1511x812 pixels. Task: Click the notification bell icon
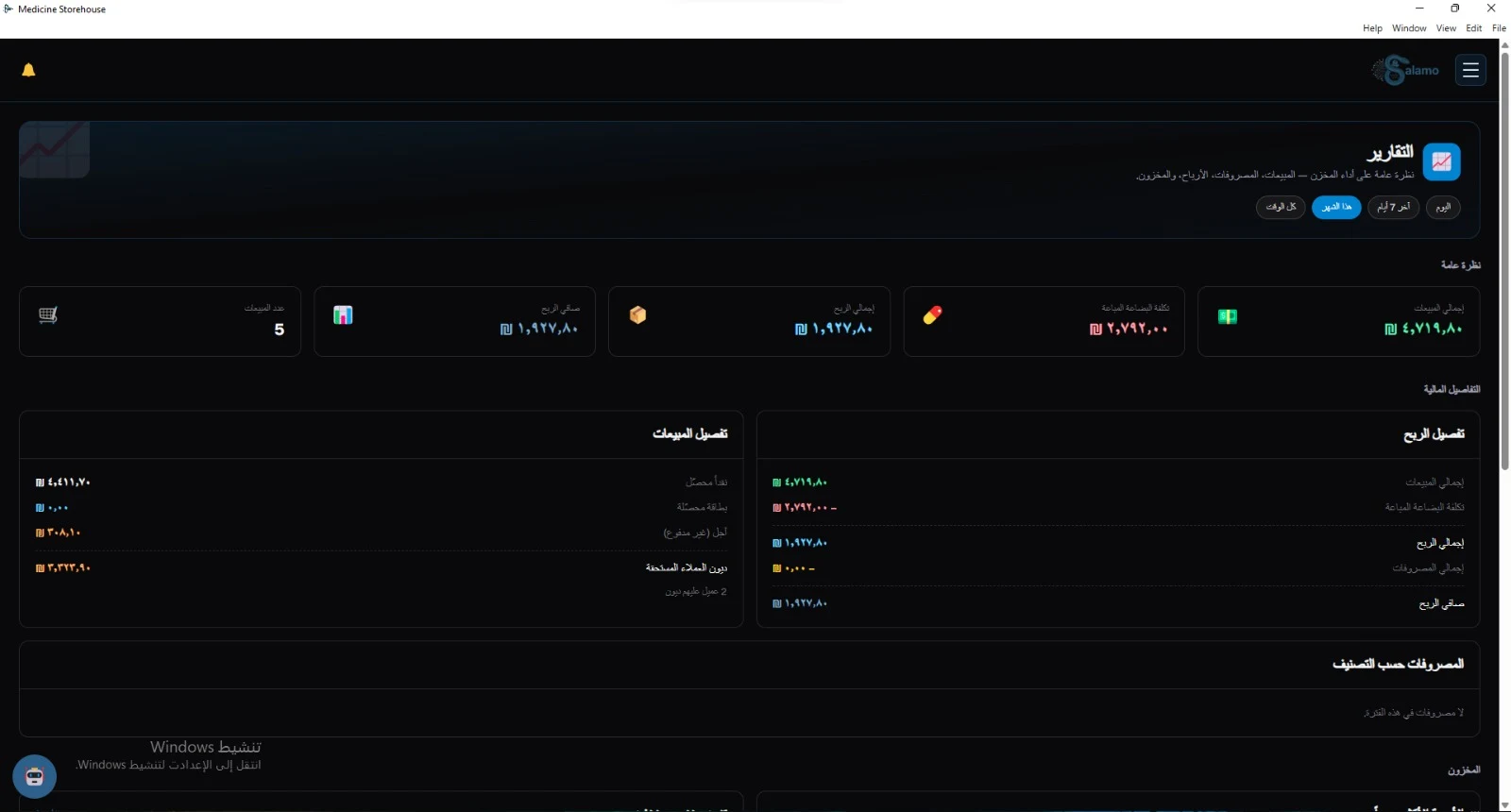coord(28,70)
